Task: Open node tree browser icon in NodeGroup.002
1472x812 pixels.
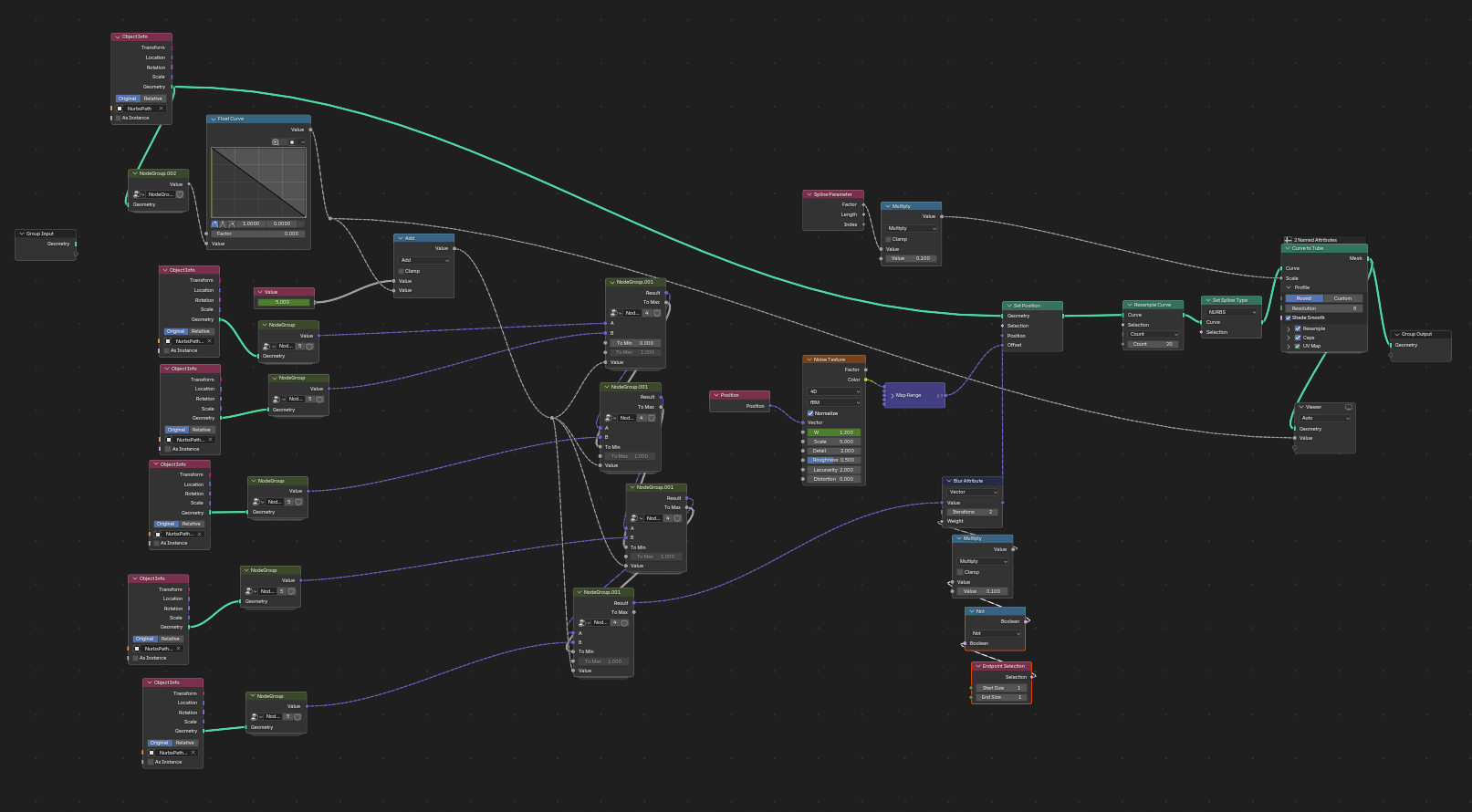Action: click(x=137, y=194)
